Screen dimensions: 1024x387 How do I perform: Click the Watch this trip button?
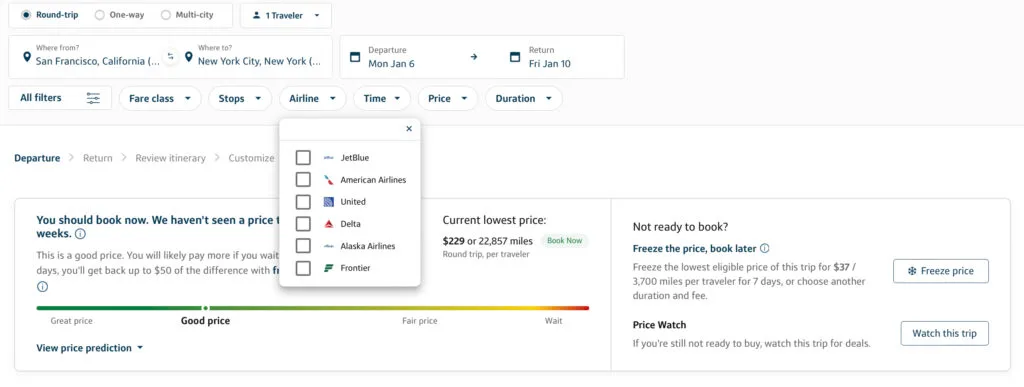pos(944,333)
